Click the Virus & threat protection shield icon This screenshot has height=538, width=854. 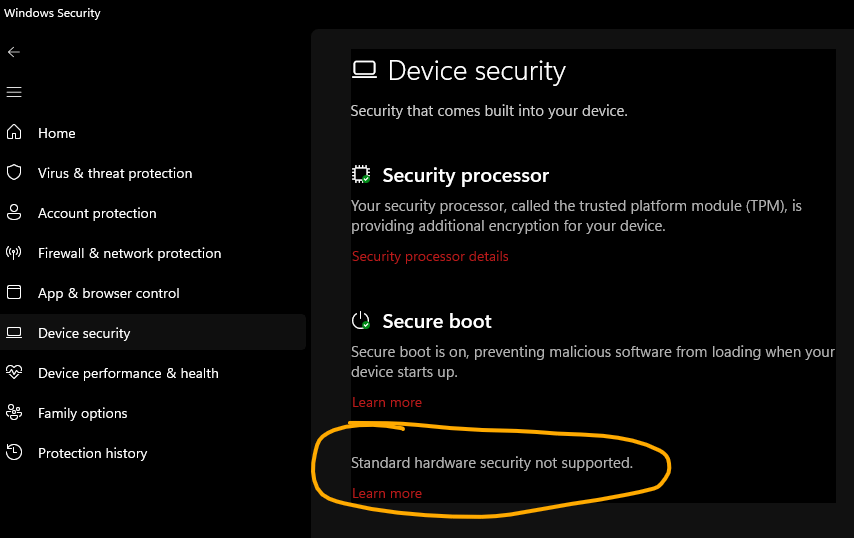(14, 173)
